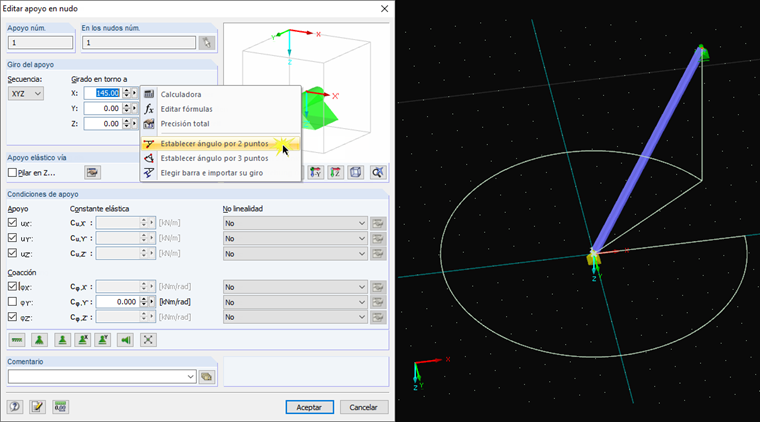The height and width of the screenshot is (422, 760).
Task: Apply the support preset marked Y
Action: 103,340
